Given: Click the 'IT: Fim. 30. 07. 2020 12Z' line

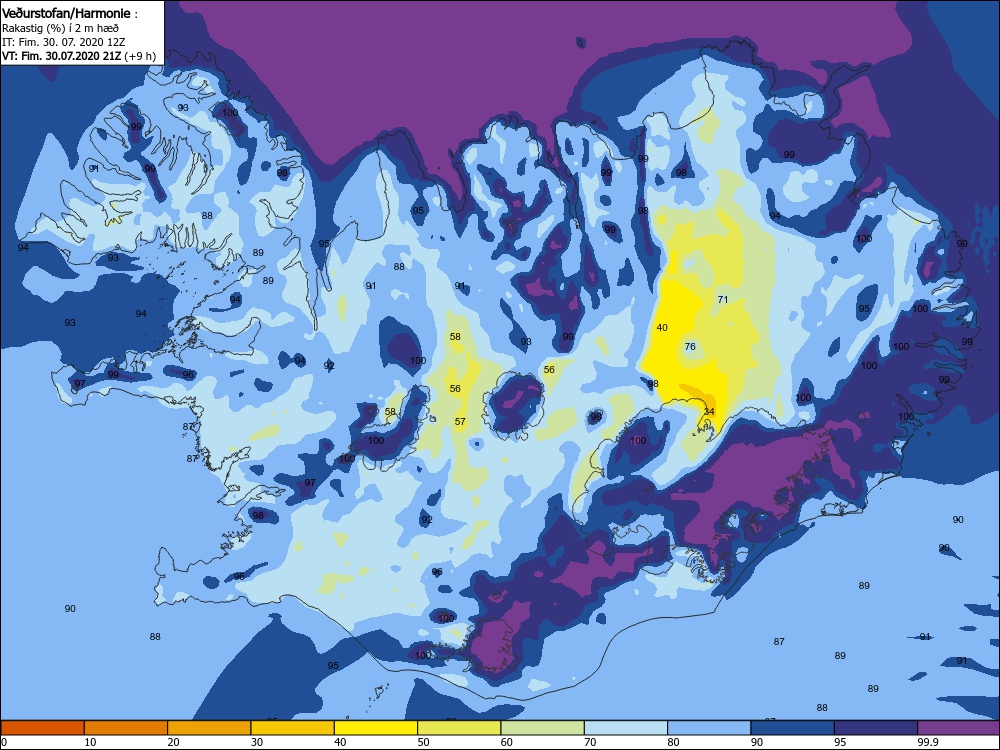Looking at the screenshot, I should pos(64,42).
